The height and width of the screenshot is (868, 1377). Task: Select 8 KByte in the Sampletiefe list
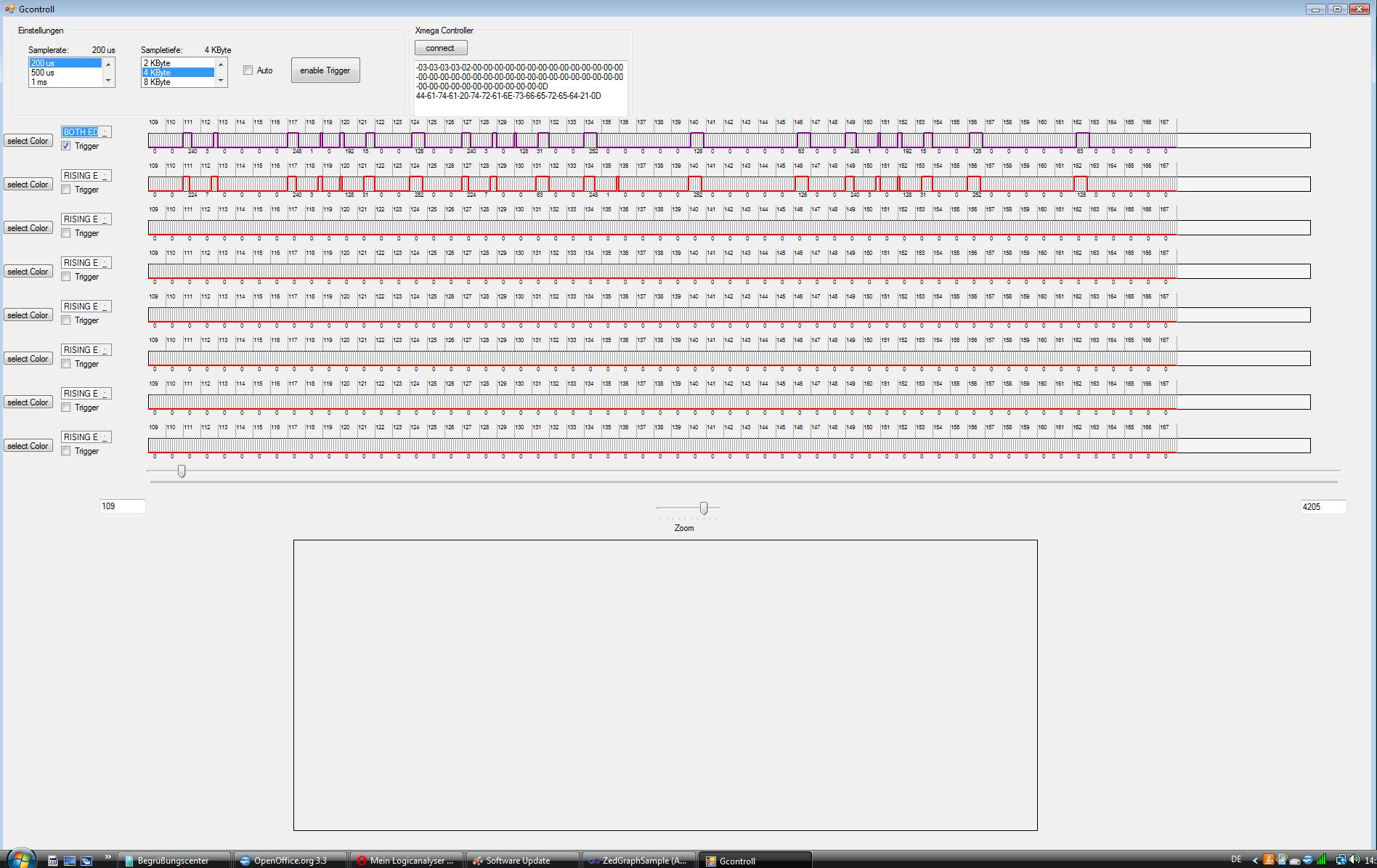click(178, 82)
